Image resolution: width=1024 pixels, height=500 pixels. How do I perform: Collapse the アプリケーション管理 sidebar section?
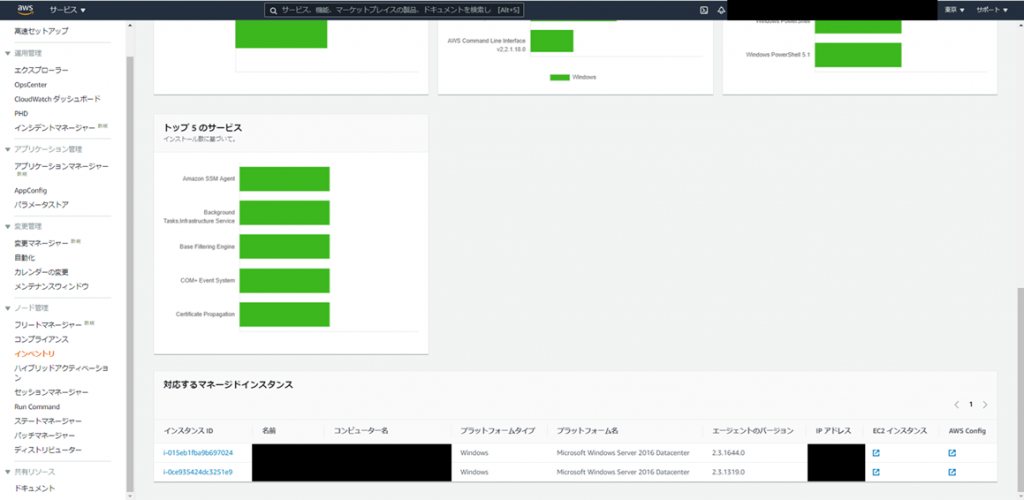click(8, 149)
